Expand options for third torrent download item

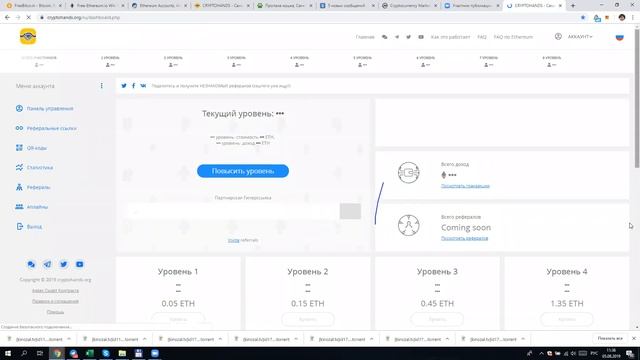[220, 339]
